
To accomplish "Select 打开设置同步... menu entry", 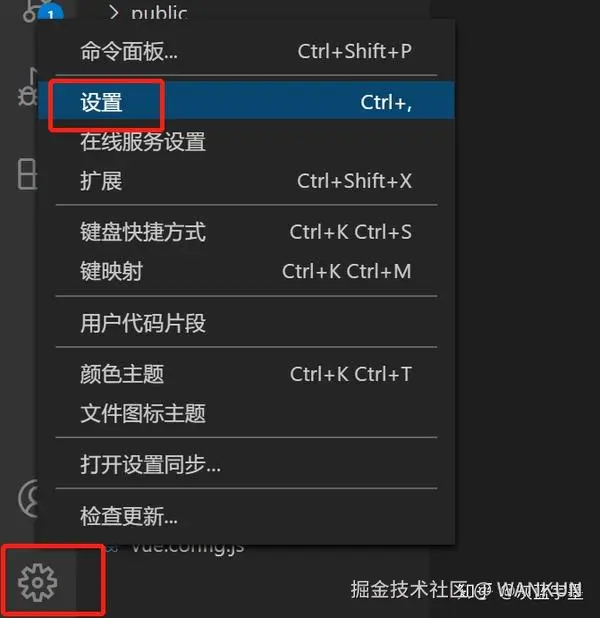I will [x=246, y=464].
